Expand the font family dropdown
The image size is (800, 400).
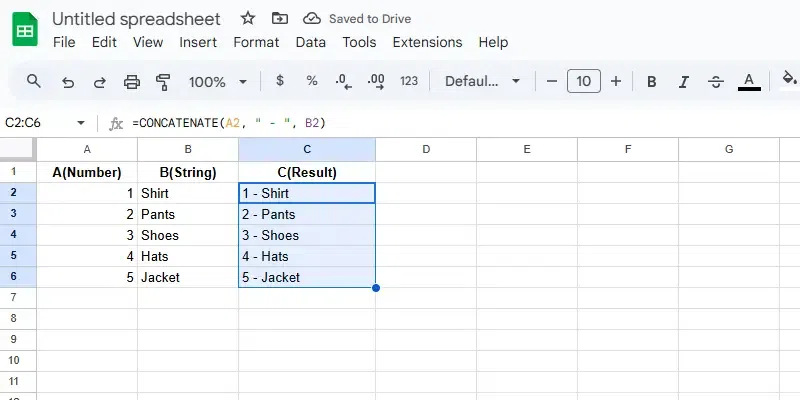point(483,82)
